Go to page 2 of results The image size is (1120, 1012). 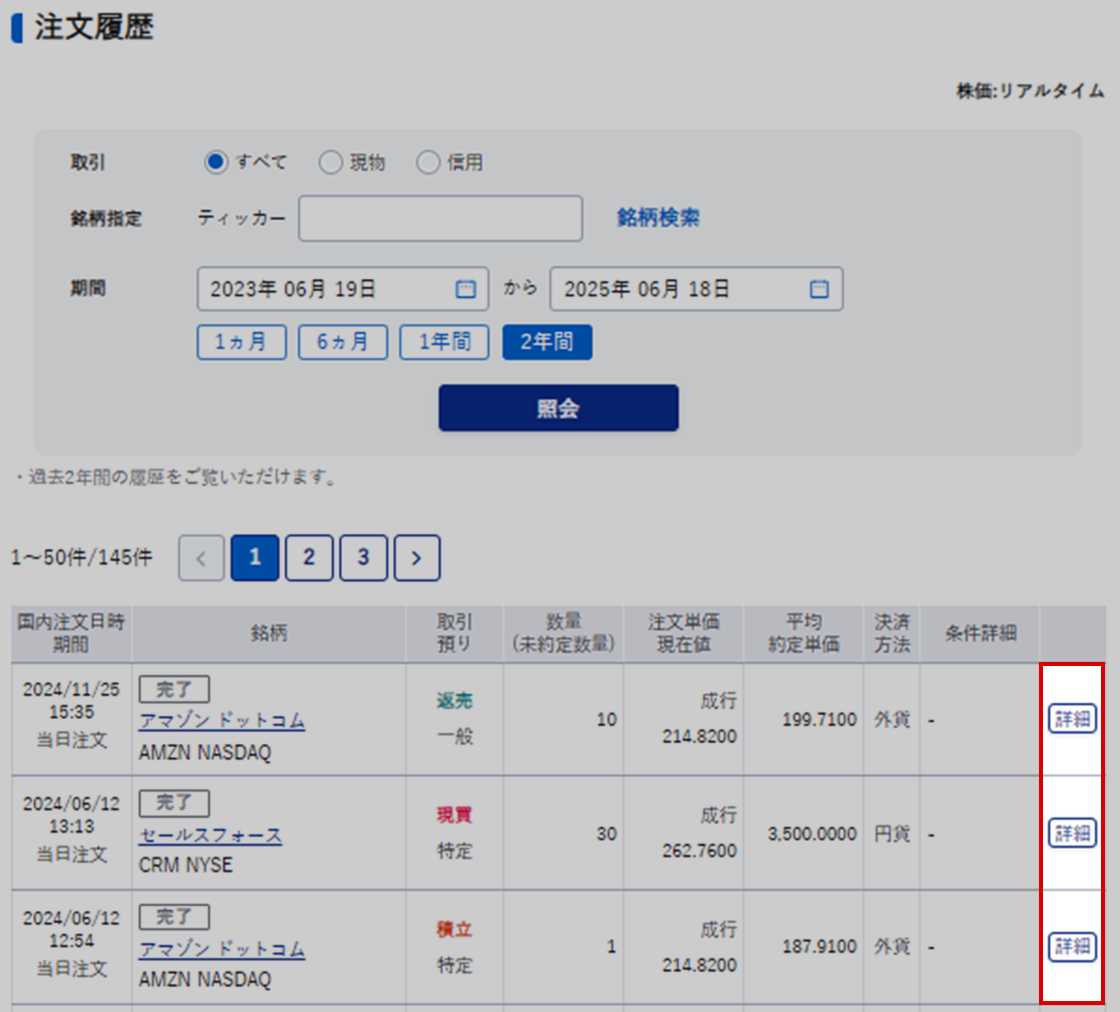(x=309, y=559)
